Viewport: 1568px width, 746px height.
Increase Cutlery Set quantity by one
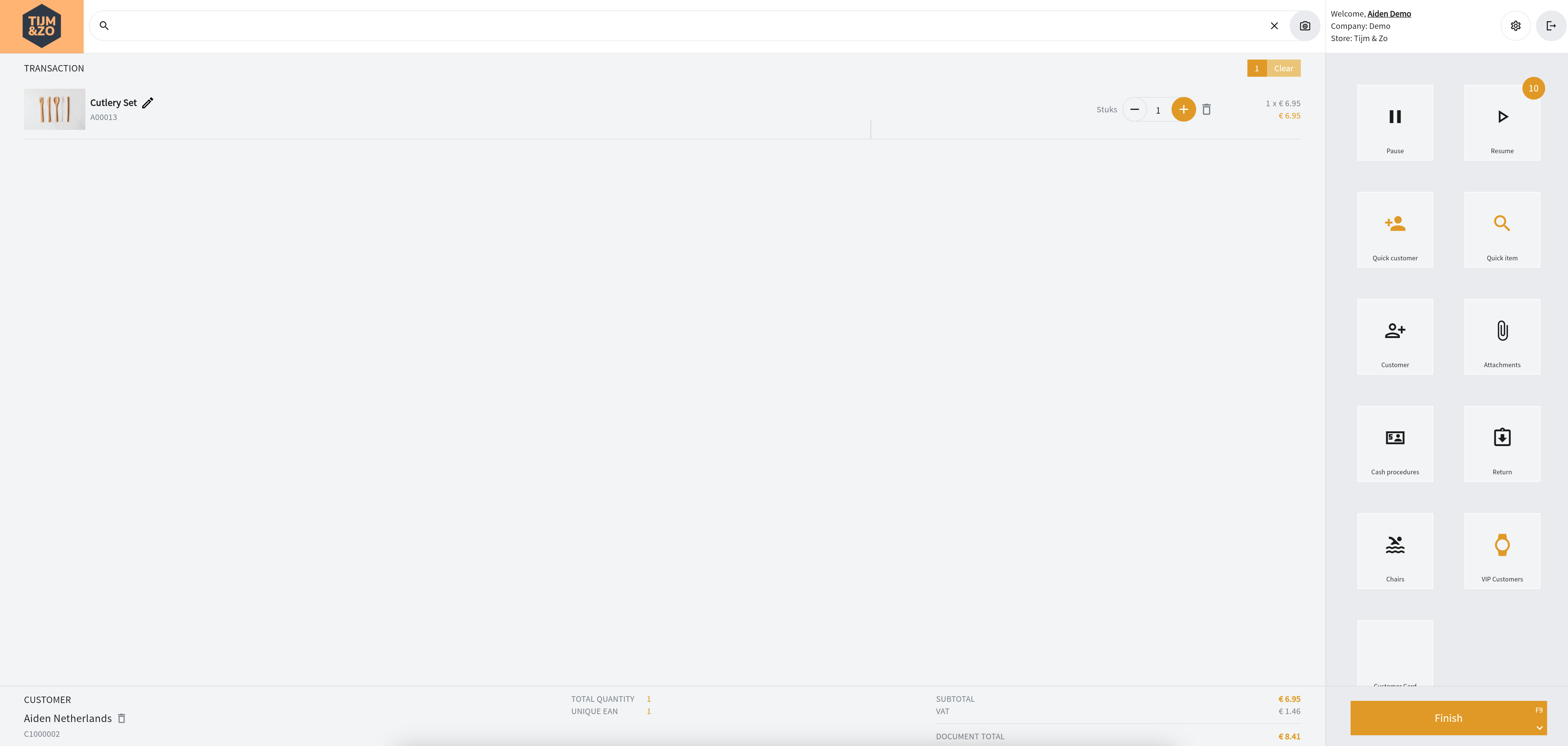pos(1183,110)
